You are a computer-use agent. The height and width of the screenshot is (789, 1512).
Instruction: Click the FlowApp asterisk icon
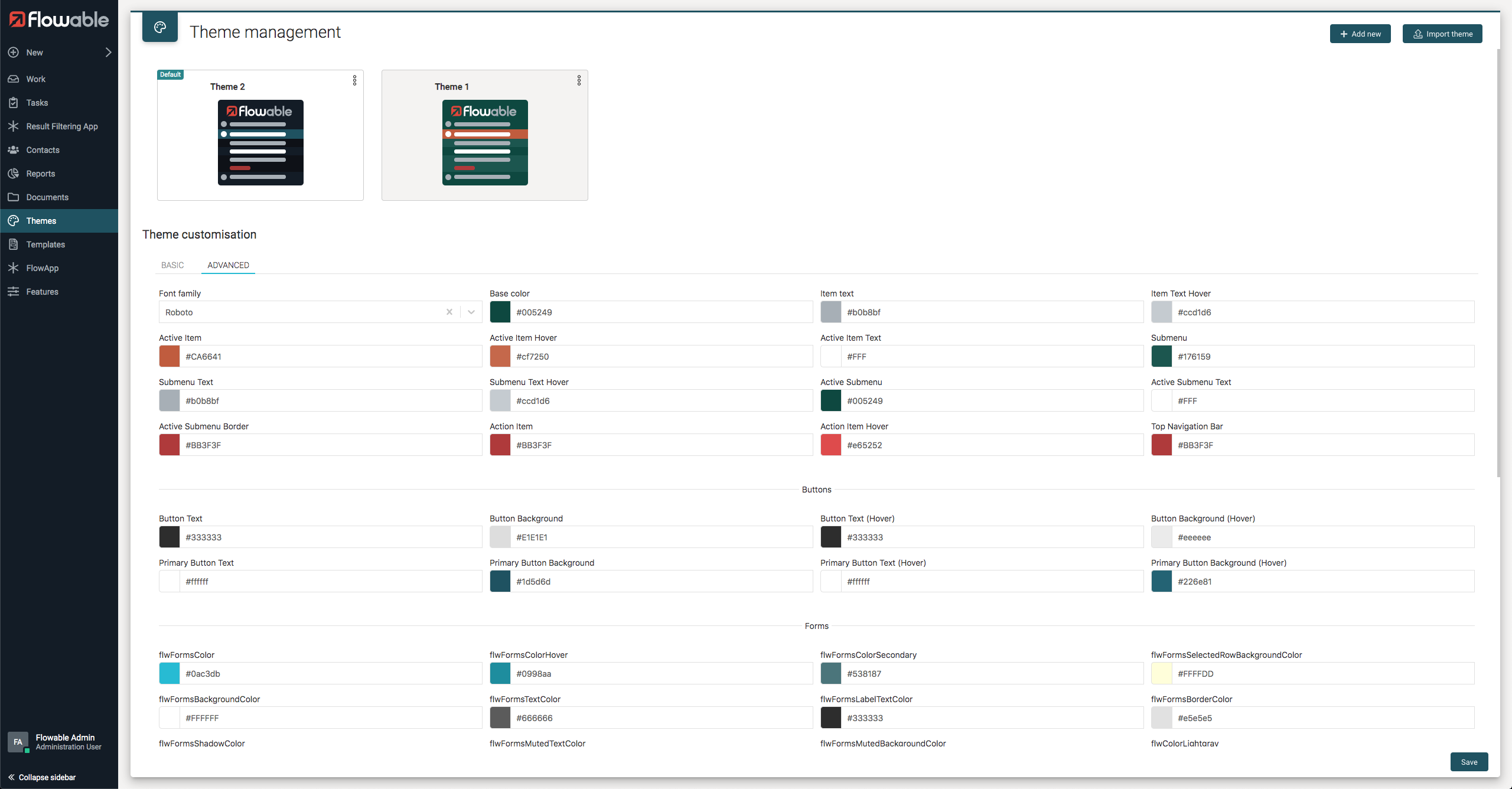[13, 268]
